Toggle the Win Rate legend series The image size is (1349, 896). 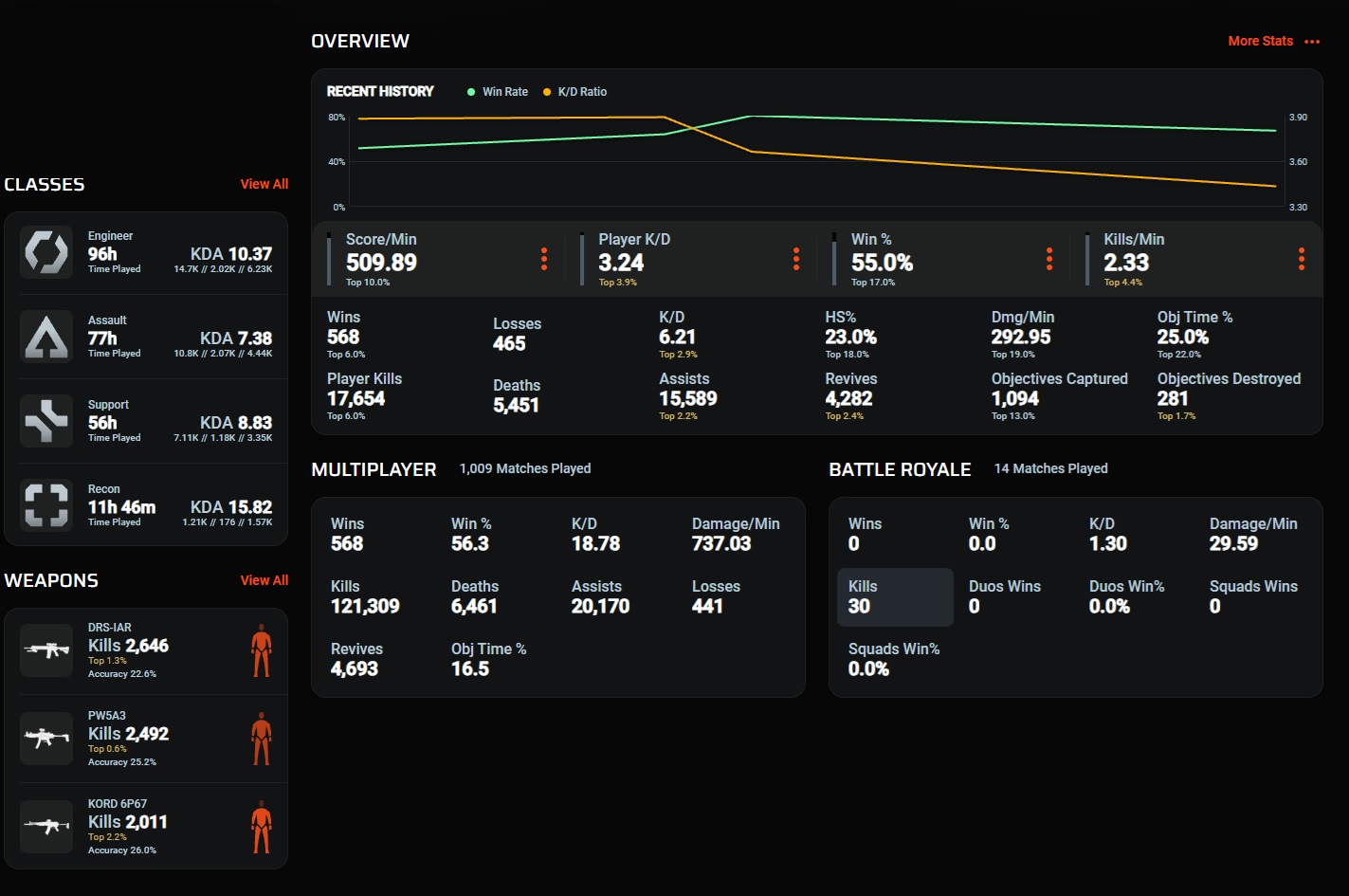(x=498, y=92)
